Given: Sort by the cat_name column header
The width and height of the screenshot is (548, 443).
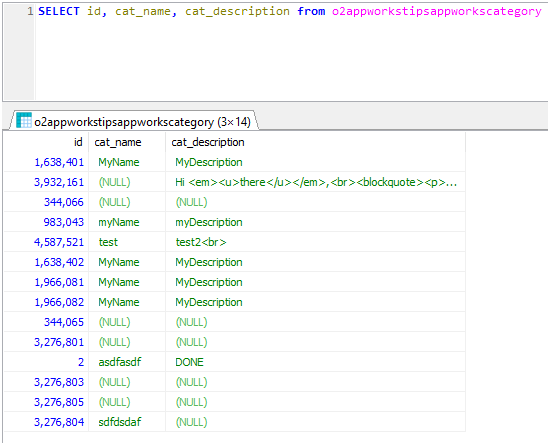Looking at the screenshot, I should coord(127,142).
